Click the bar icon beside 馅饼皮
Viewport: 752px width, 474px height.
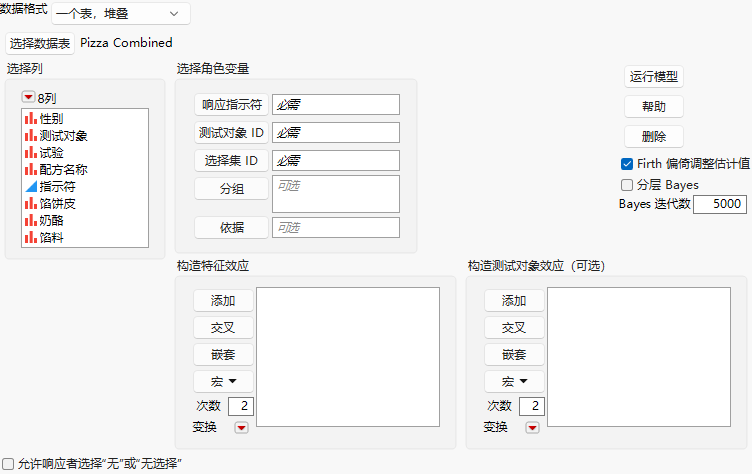click(31, 203)
